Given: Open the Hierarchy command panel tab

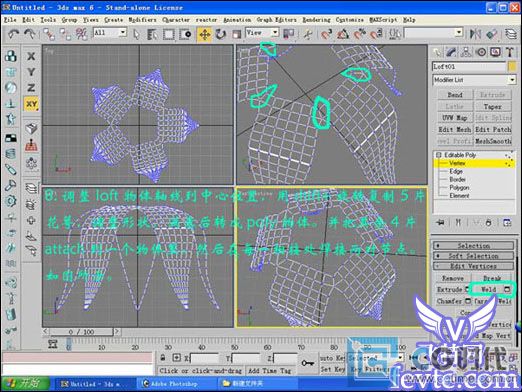Looking at the screenshot, I should [466, 52].
